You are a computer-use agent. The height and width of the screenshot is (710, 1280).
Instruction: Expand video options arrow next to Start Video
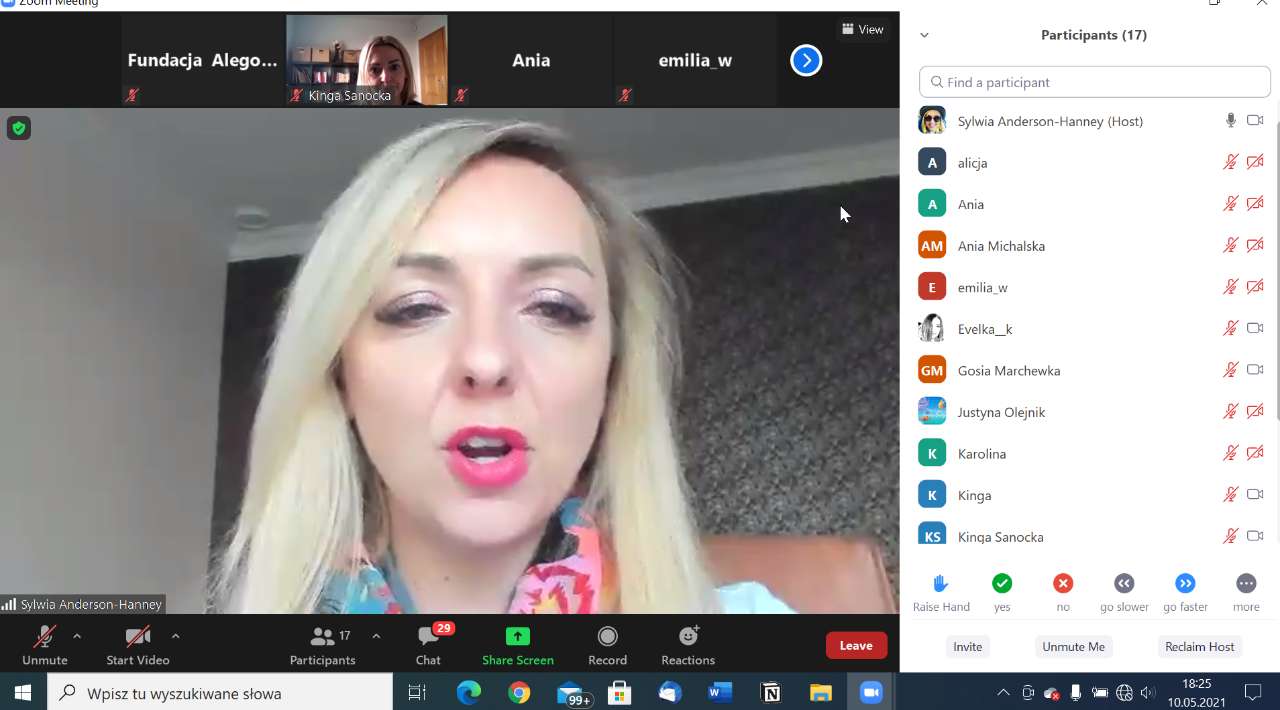click(175, 636)
